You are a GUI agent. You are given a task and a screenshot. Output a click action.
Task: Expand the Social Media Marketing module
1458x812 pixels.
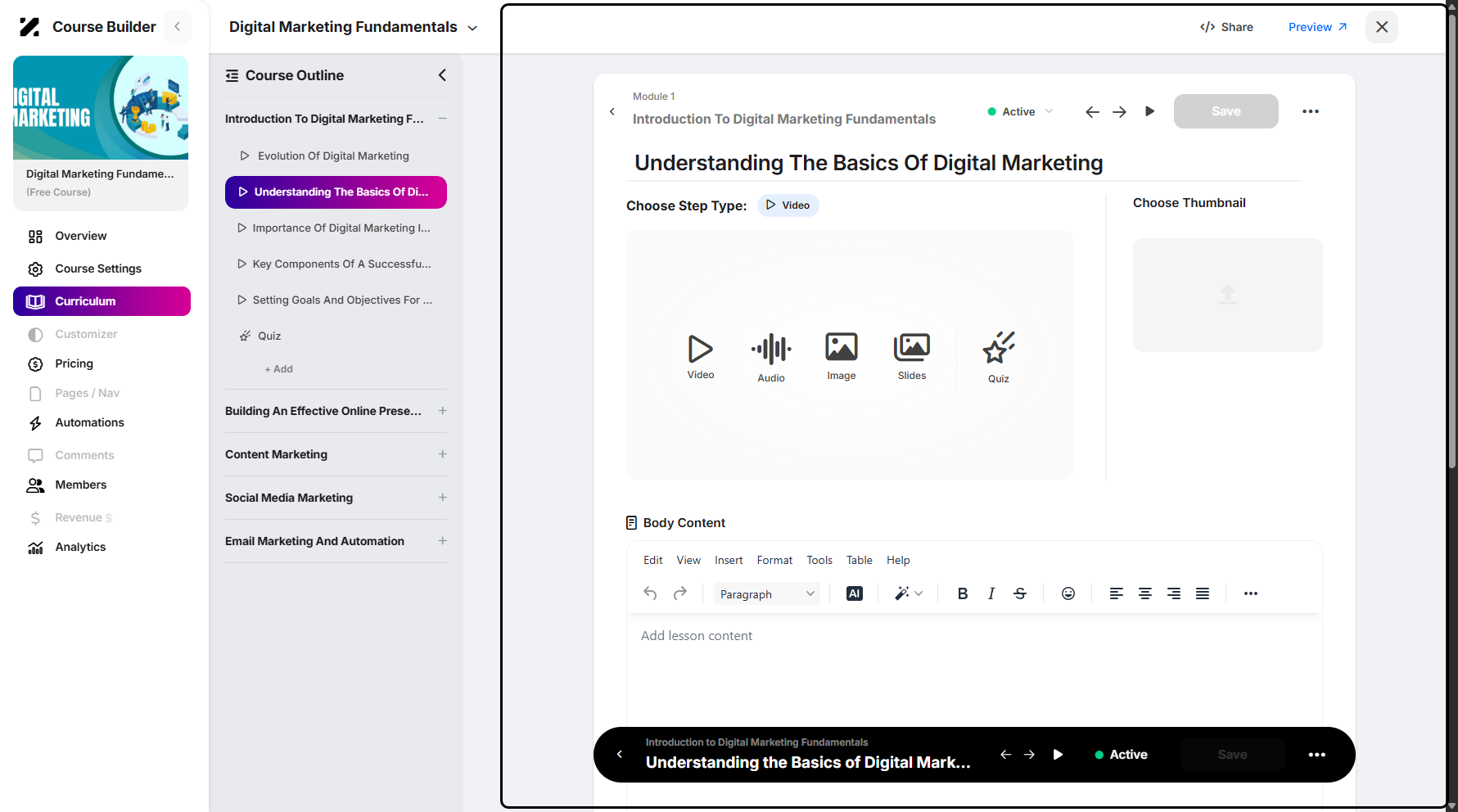442,498
